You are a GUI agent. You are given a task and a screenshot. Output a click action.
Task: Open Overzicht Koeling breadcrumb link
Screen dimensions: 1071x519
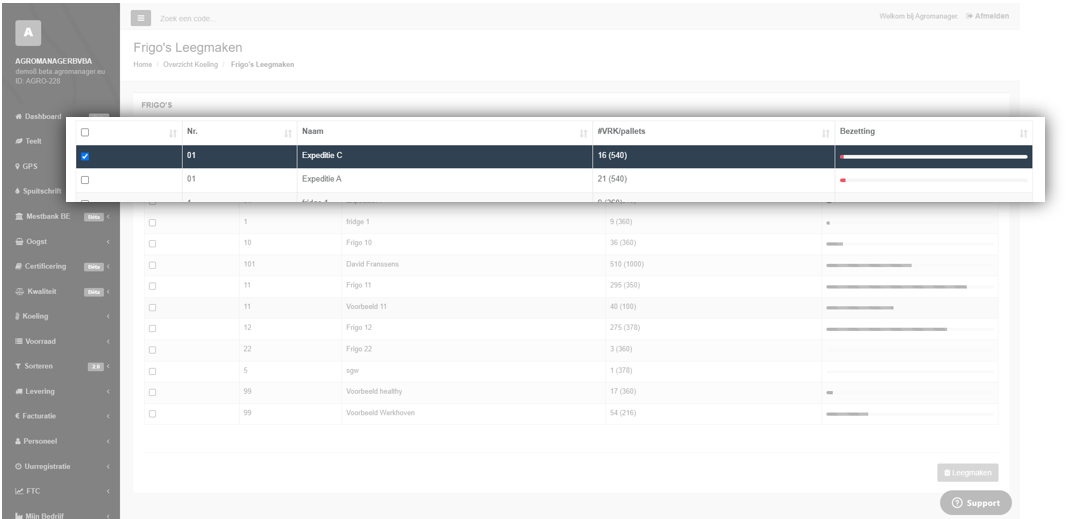[x=191, y=64]
